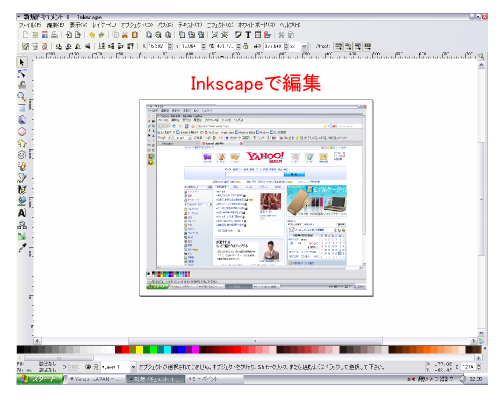Click the zoom percentage input field

coord(469,367)
